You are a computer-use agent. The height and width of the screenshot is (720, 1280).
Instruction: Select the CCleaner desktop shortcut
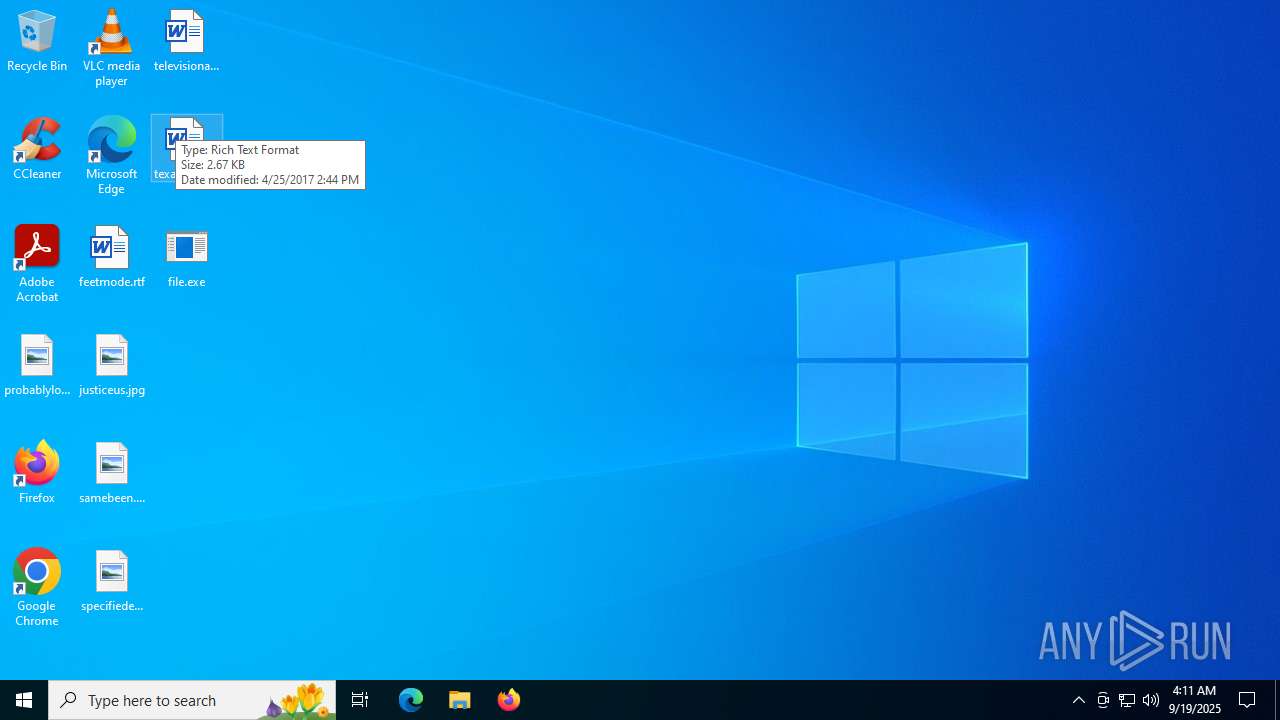click(x=37, y=150)
